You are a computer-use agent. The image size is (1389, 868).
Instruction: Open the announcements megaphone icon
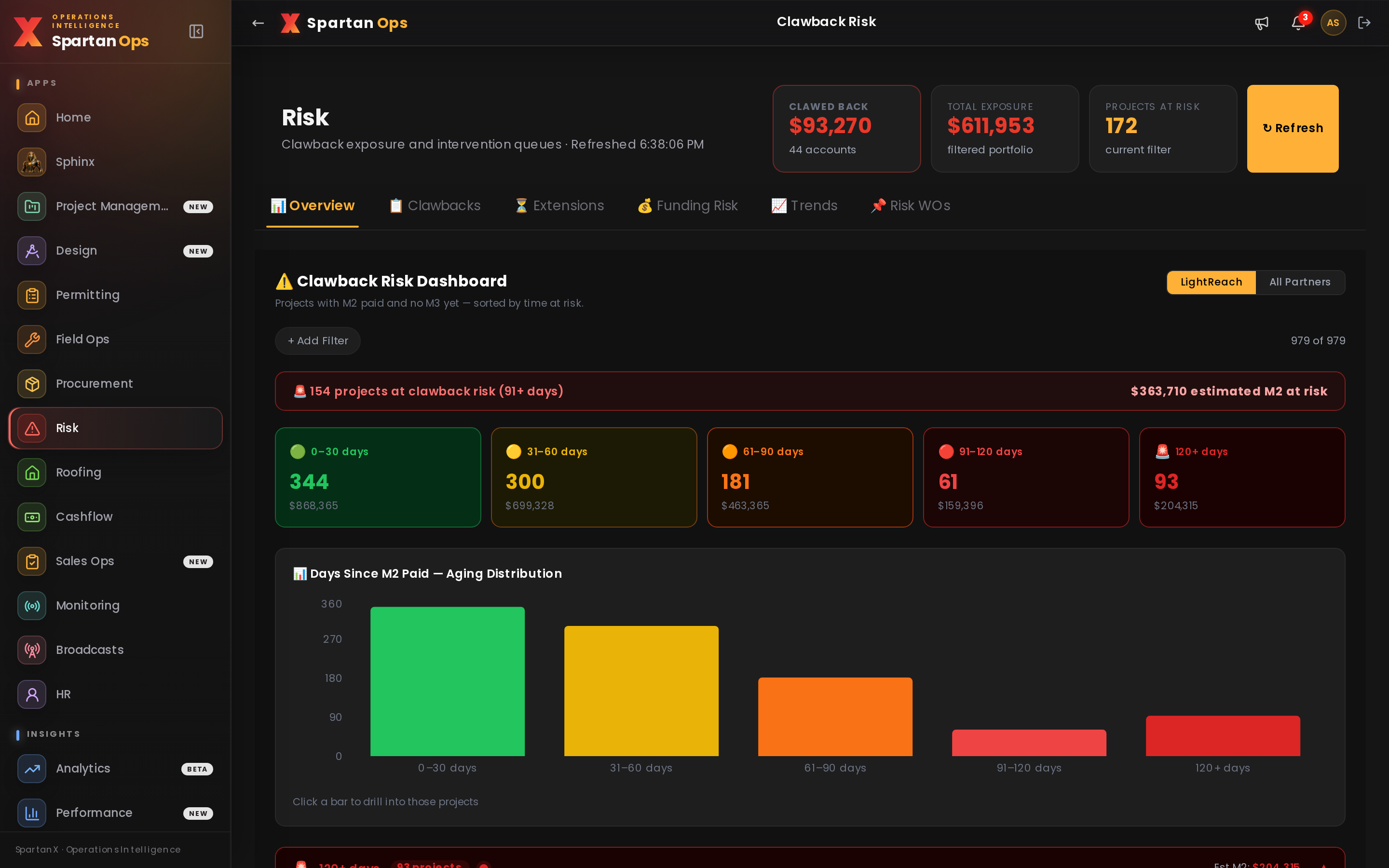[x=1262, y=23]
